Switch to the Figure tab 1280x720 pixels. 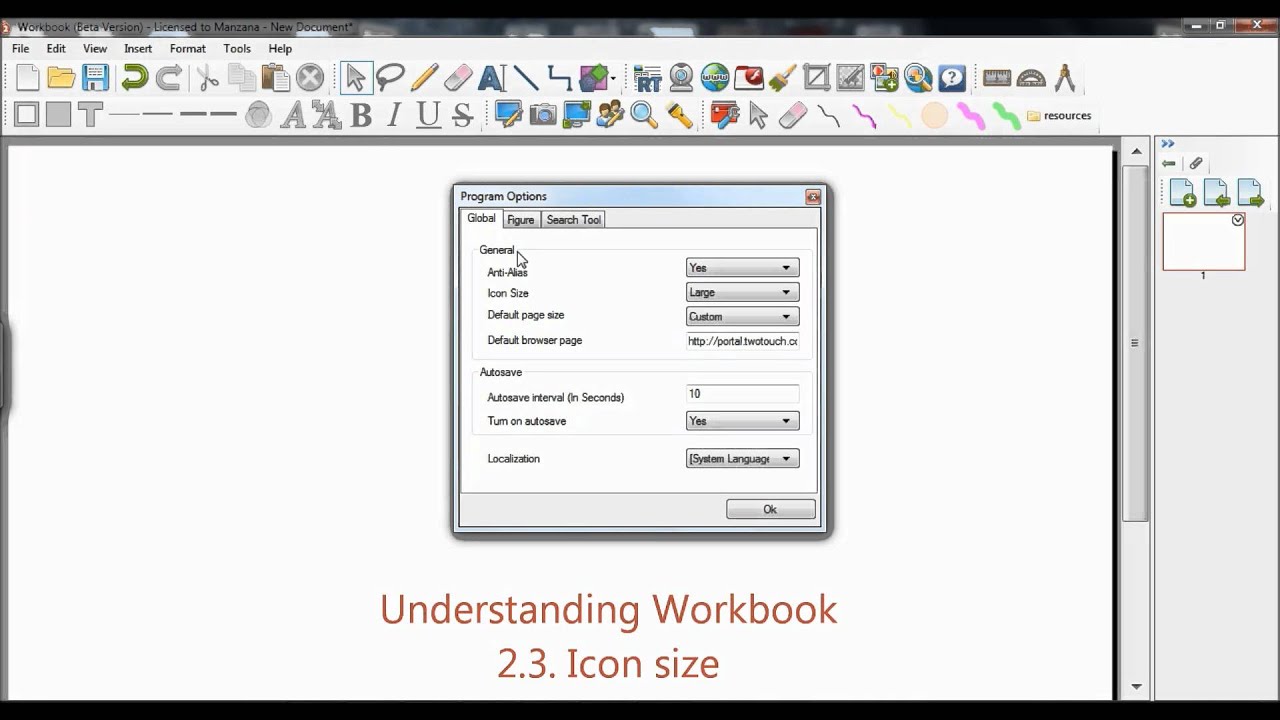pos(520,219)
